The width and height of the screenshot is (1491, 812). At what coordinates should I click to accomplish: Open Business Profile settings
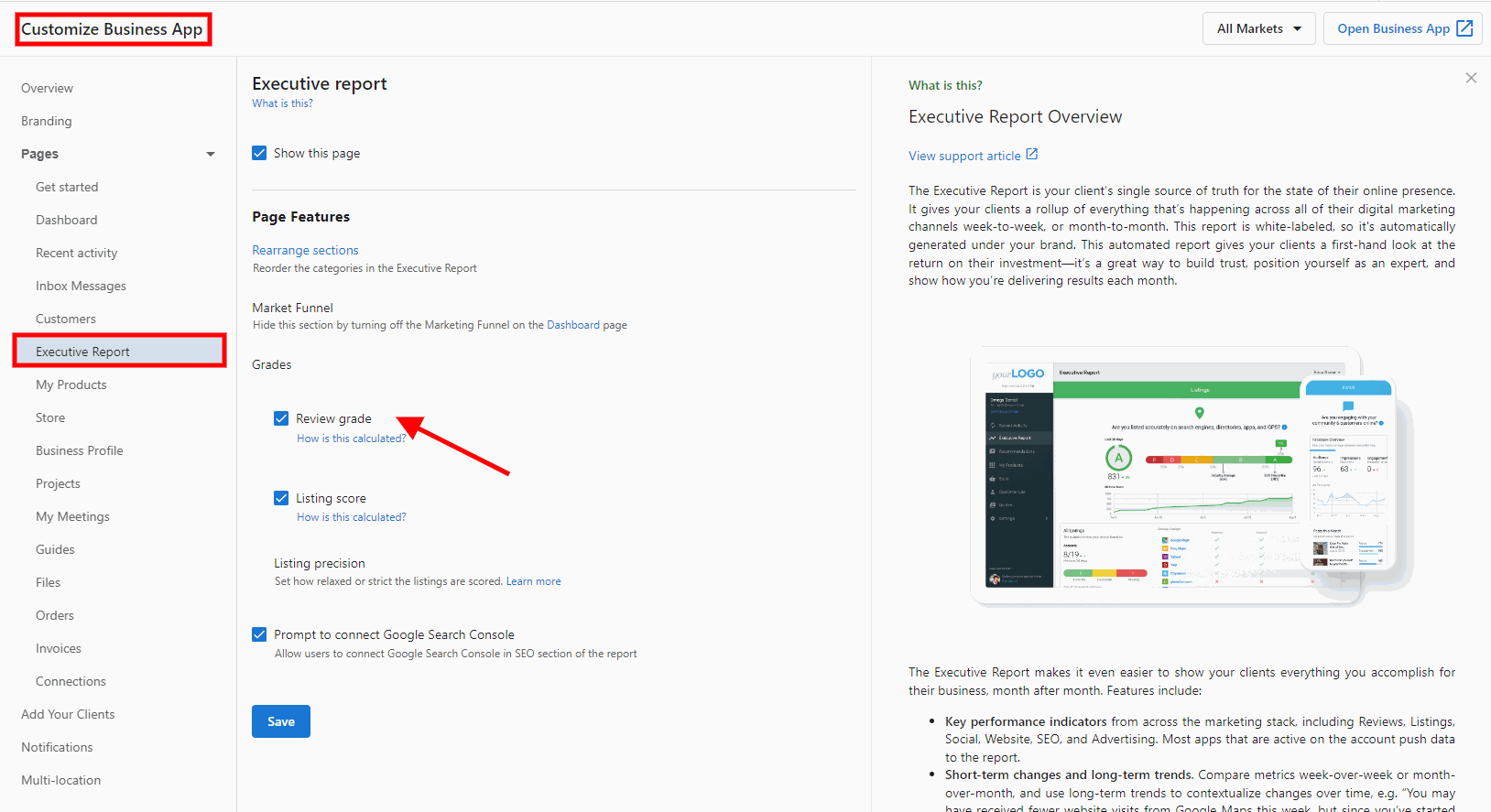pos(80,450)
